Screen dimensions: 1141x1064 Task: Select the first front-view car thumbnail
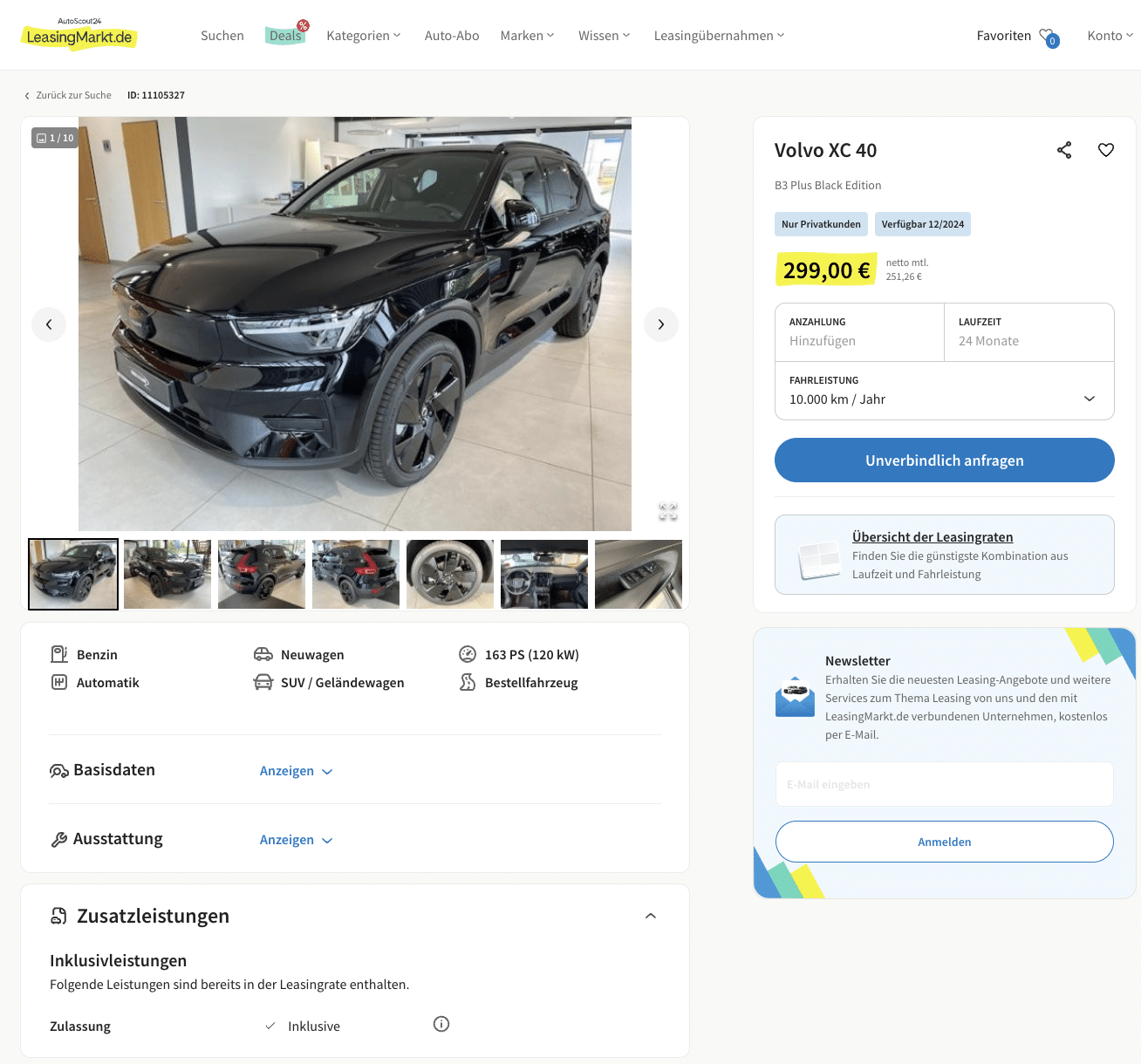pos(73,574)
